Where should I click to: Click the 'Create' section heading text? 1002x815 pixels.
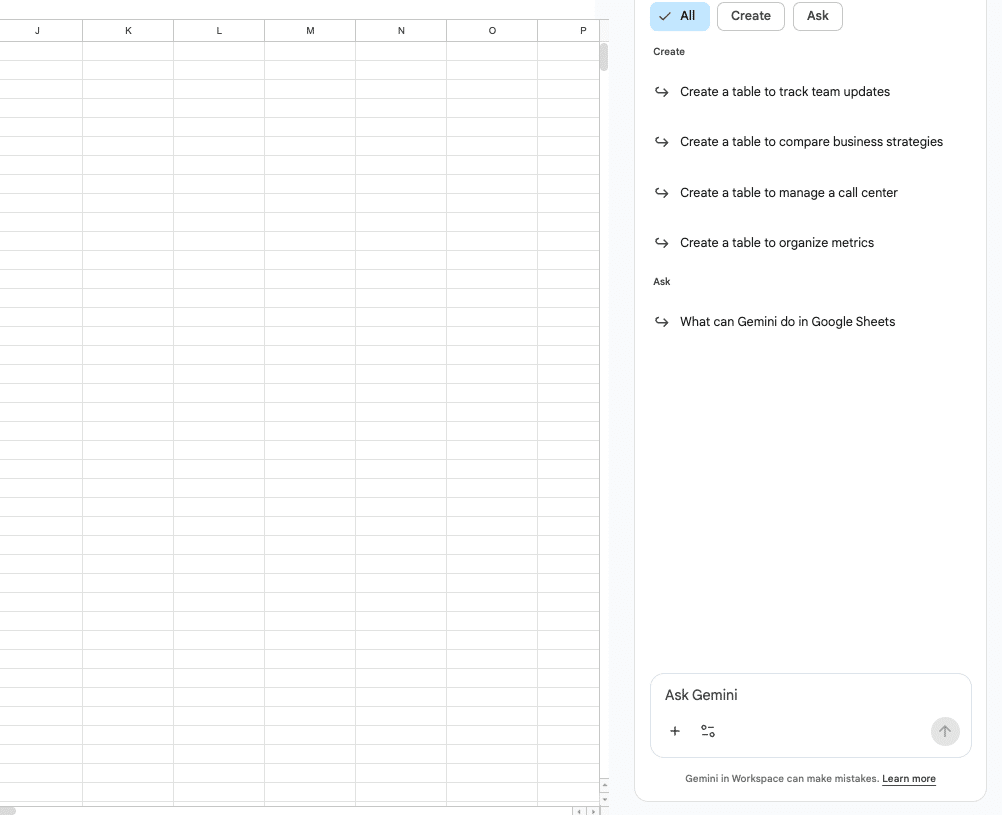point(669,52)
